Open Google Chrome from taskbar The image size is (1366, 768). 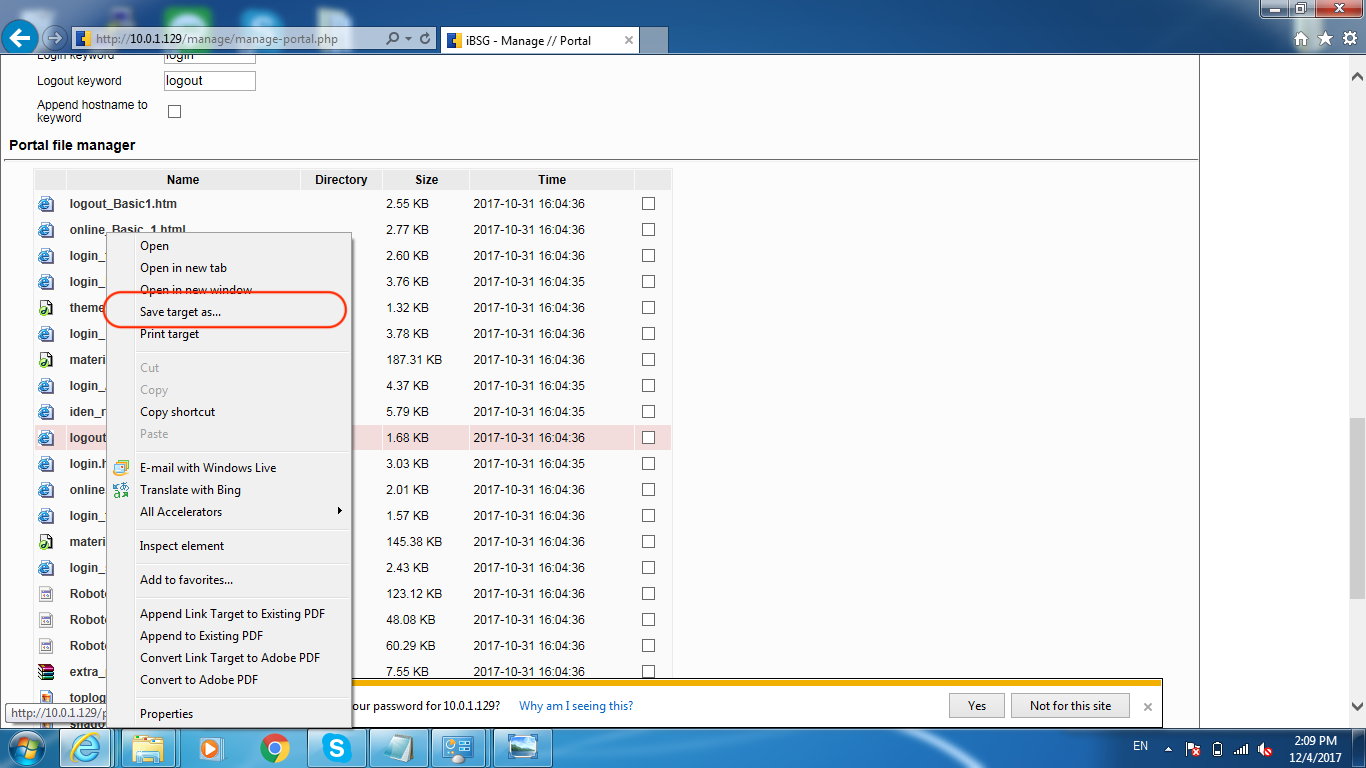point(274,748)
